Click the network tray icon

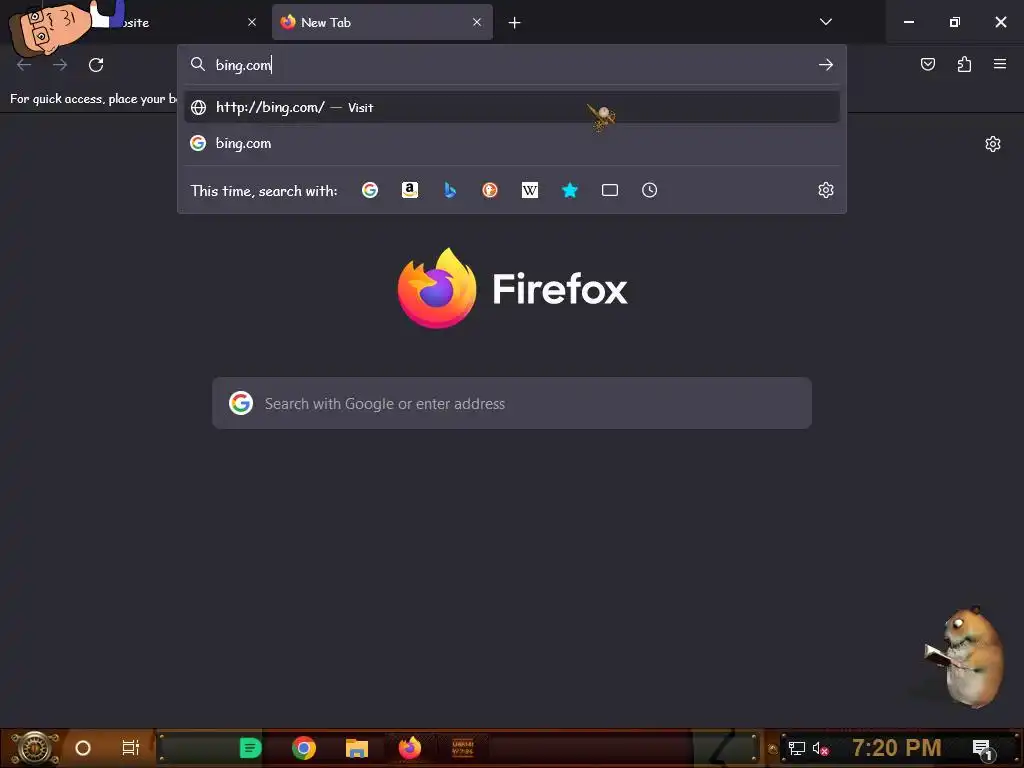pos(796,749)
